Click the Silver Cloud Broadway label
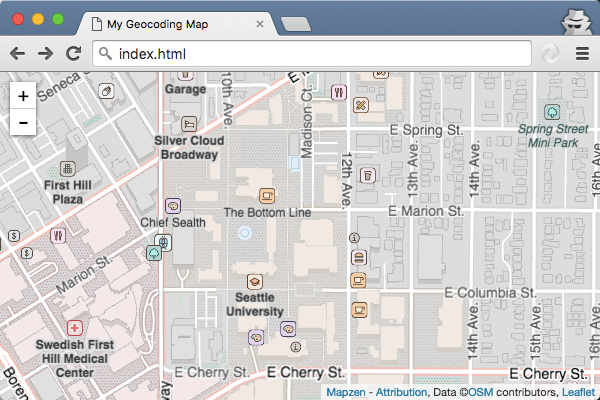 click(189, 148)
